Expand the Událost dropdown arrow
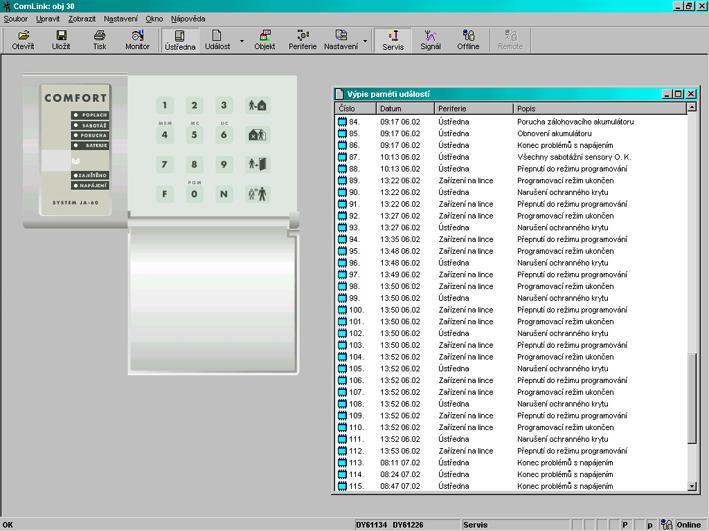Viewport: 709px width, 531px height. pos(241,41)
